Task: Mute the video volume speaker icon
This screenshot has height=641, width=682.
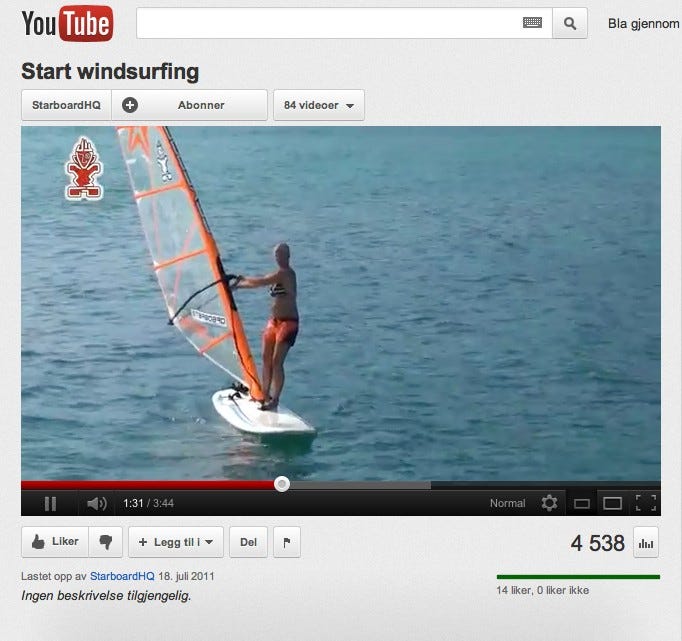Action: click(x=97, y=504)
